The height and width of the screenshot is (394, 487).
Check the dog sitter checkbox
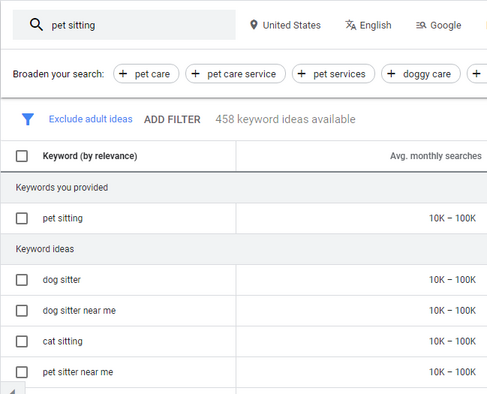pos(22,280)
